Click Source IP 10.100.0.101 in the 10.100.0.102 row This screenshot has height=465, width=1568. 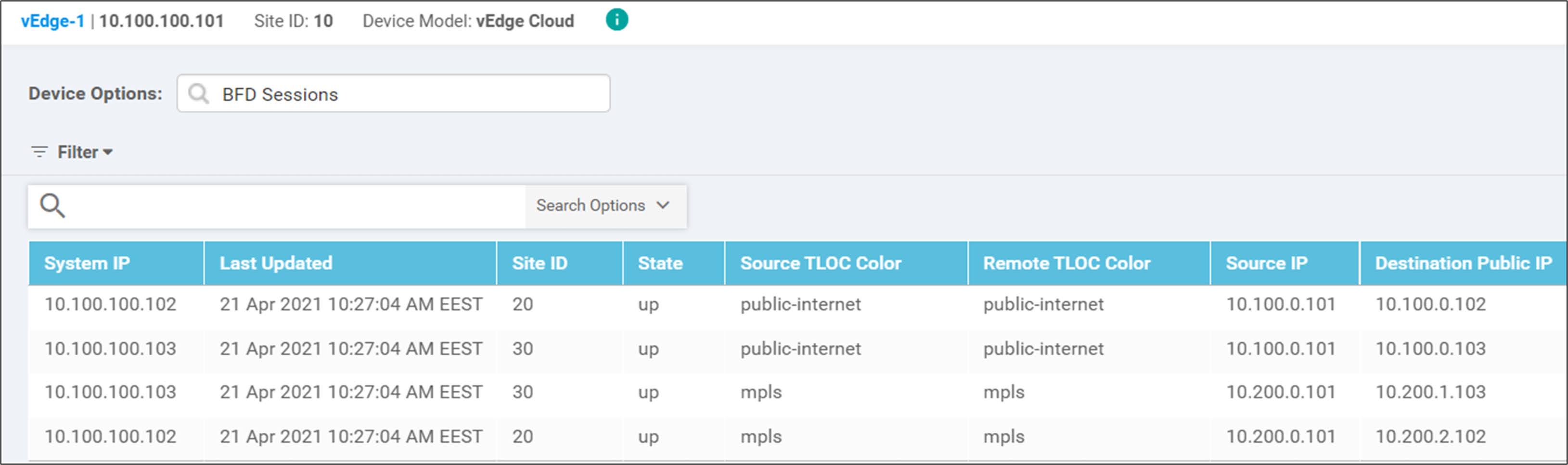point(1281,304)
